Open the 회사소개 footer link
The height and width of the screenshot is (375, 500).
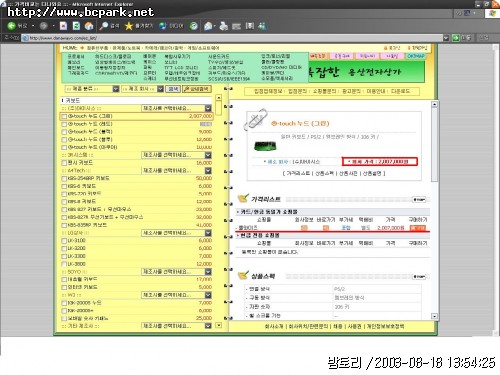274,326
